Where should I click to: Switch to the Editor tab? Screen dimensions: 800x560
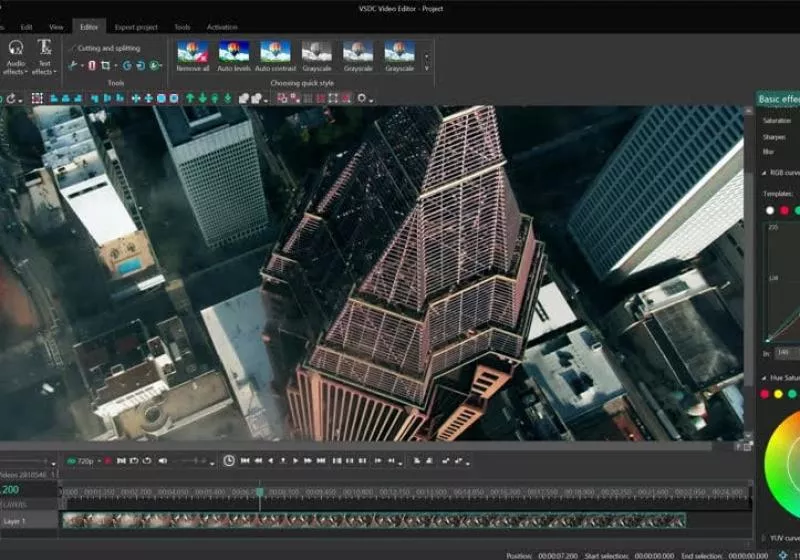(89, 27)
